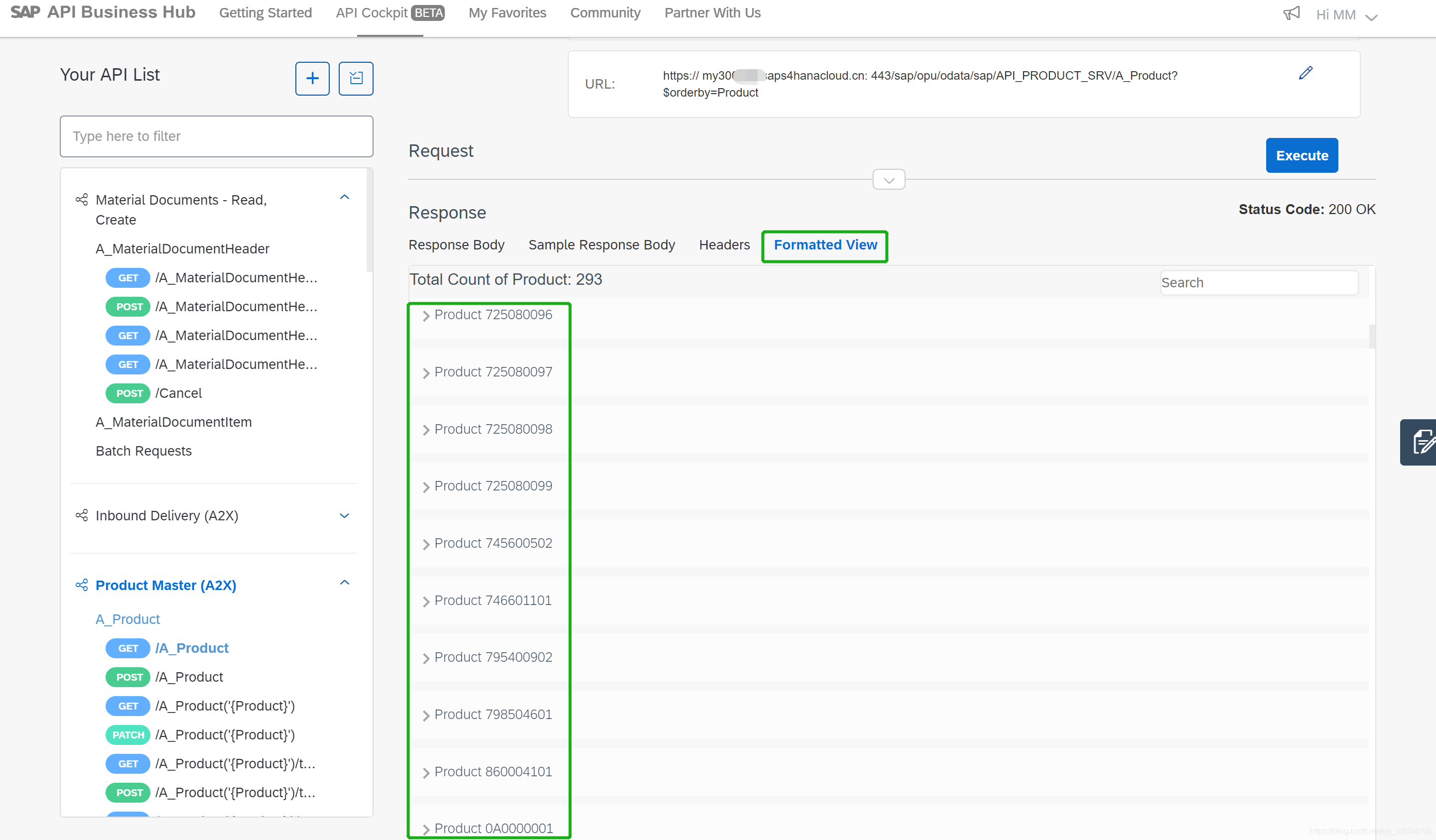The width and height of the screenshot is (1436, 840).
Task: Click share icon beside Inbound Delivery
Action: (x=82, y=515)
